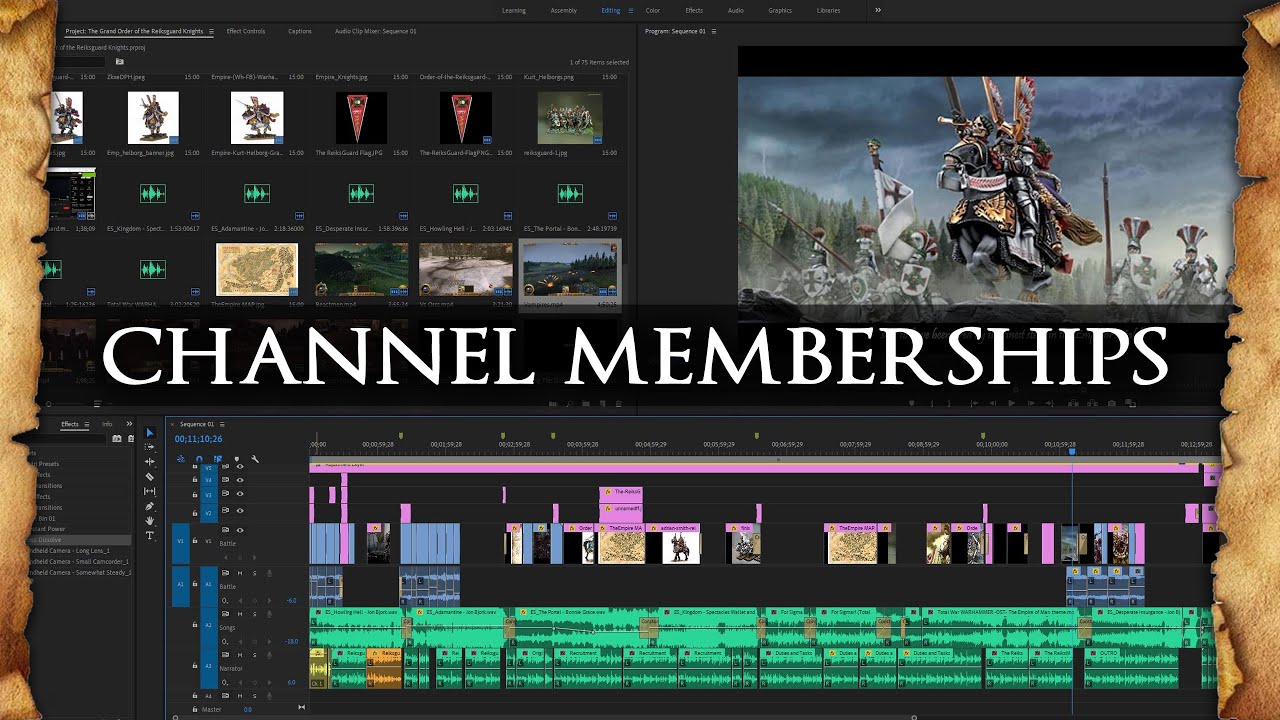The height and width of the screenshot is (720, 1280).
Task: Adjust the A1 Battle volume value -6.0
Action: click(291, 600)
